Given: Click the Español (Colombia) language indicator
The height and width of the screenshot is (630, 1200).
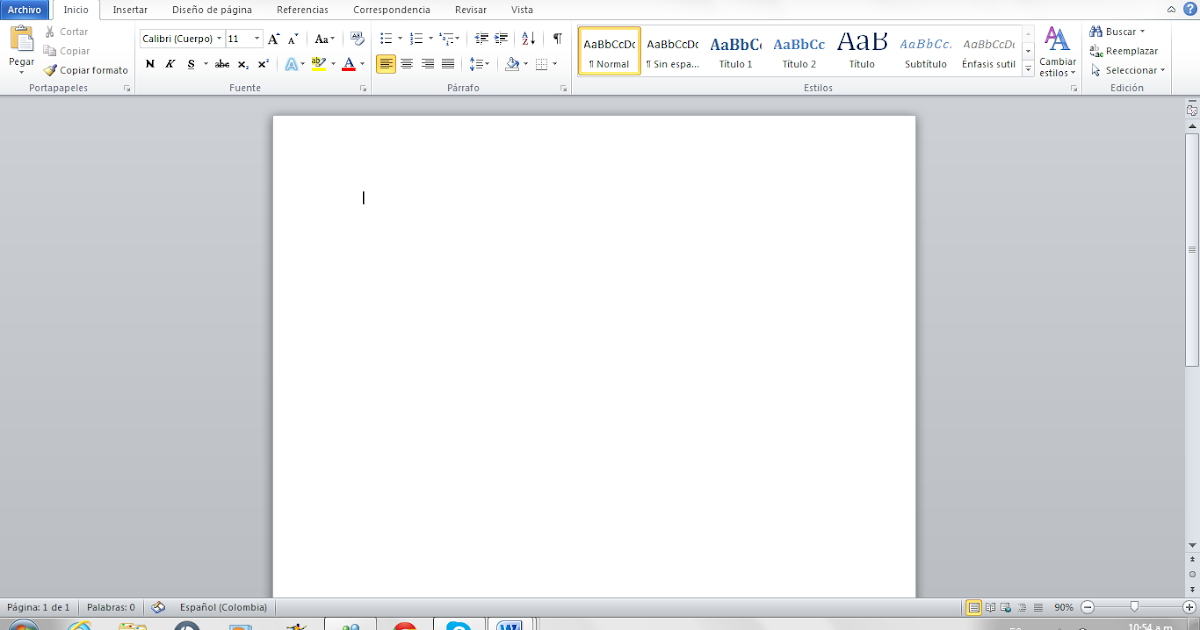Looking at the screenshot, I should click(223, 607).
